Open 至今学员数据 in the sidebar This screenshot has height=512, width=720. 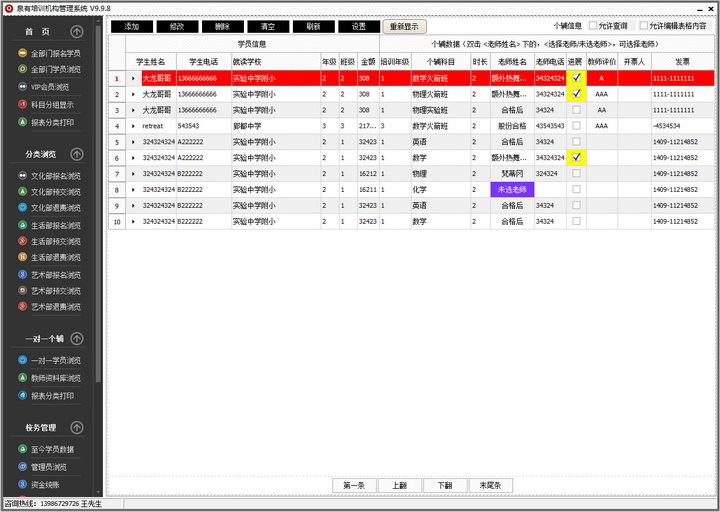point(46,449)
